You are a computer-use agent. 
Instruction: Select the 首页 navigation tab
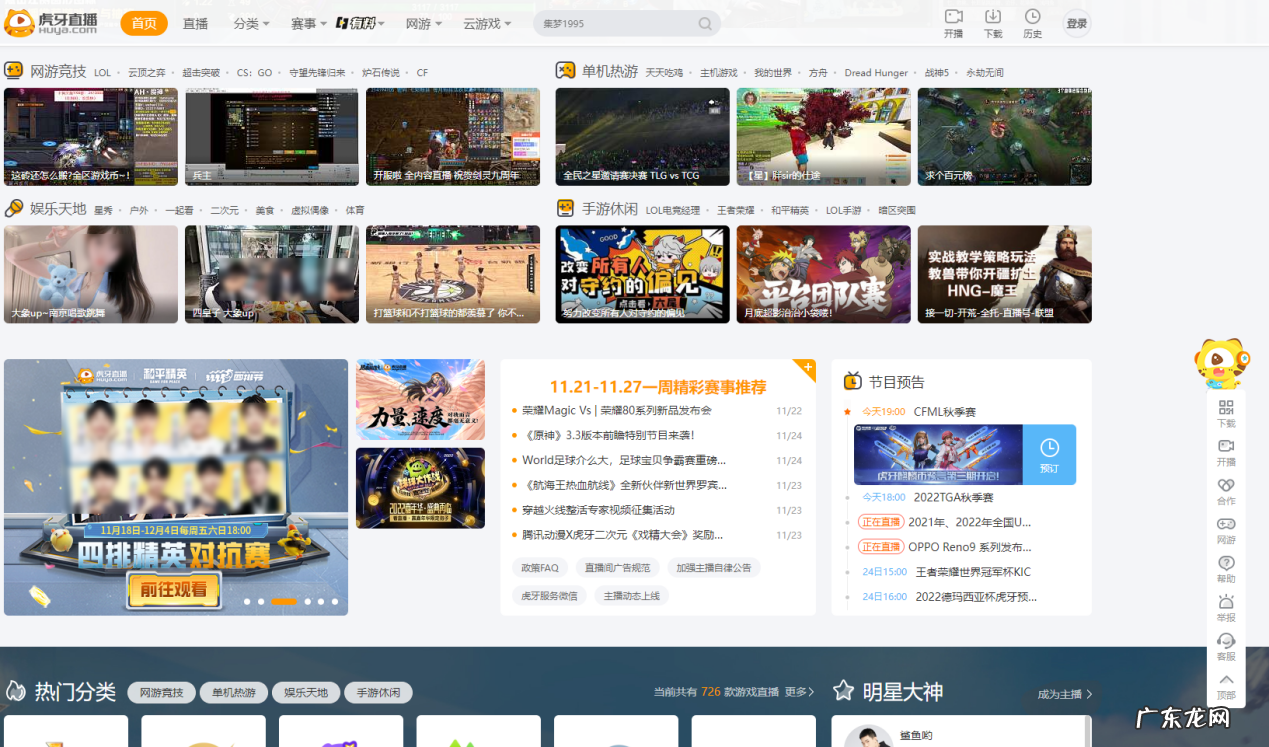click(144, 23)
